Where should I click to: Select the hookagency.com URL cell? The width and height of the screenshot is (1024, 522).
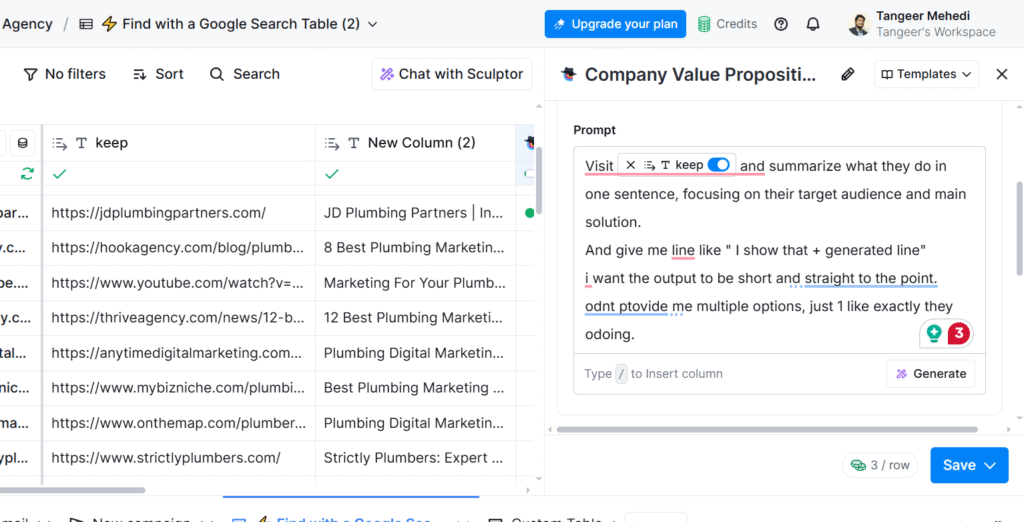[x=179, y=248]
